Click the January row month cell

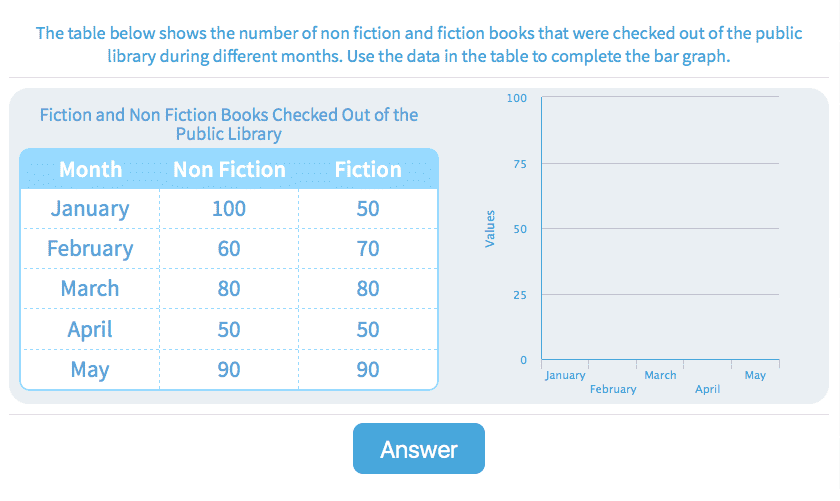90,209
